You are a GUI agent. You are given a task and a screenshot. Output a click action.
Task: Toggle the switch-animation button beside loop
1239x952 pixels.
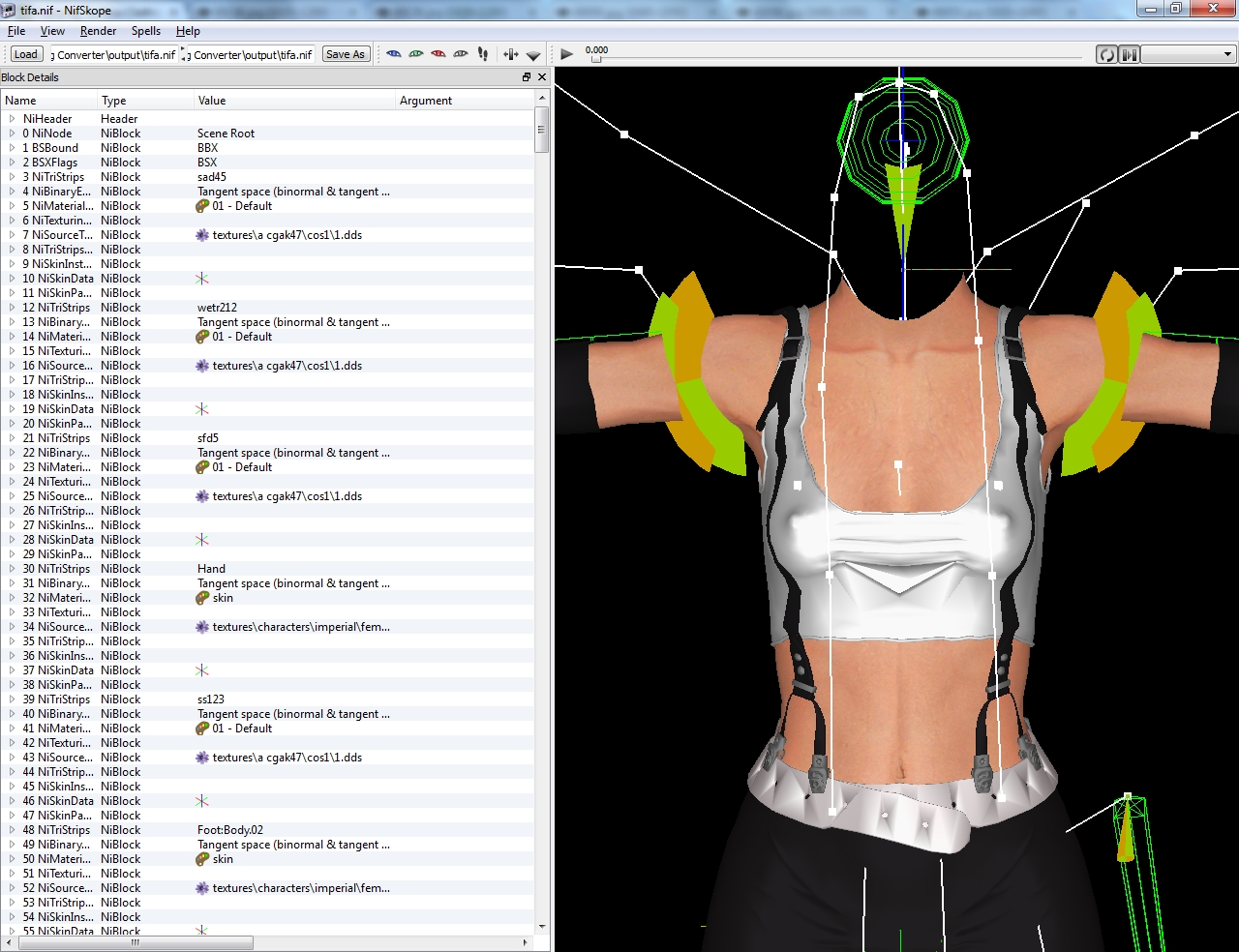point(1129,54)
